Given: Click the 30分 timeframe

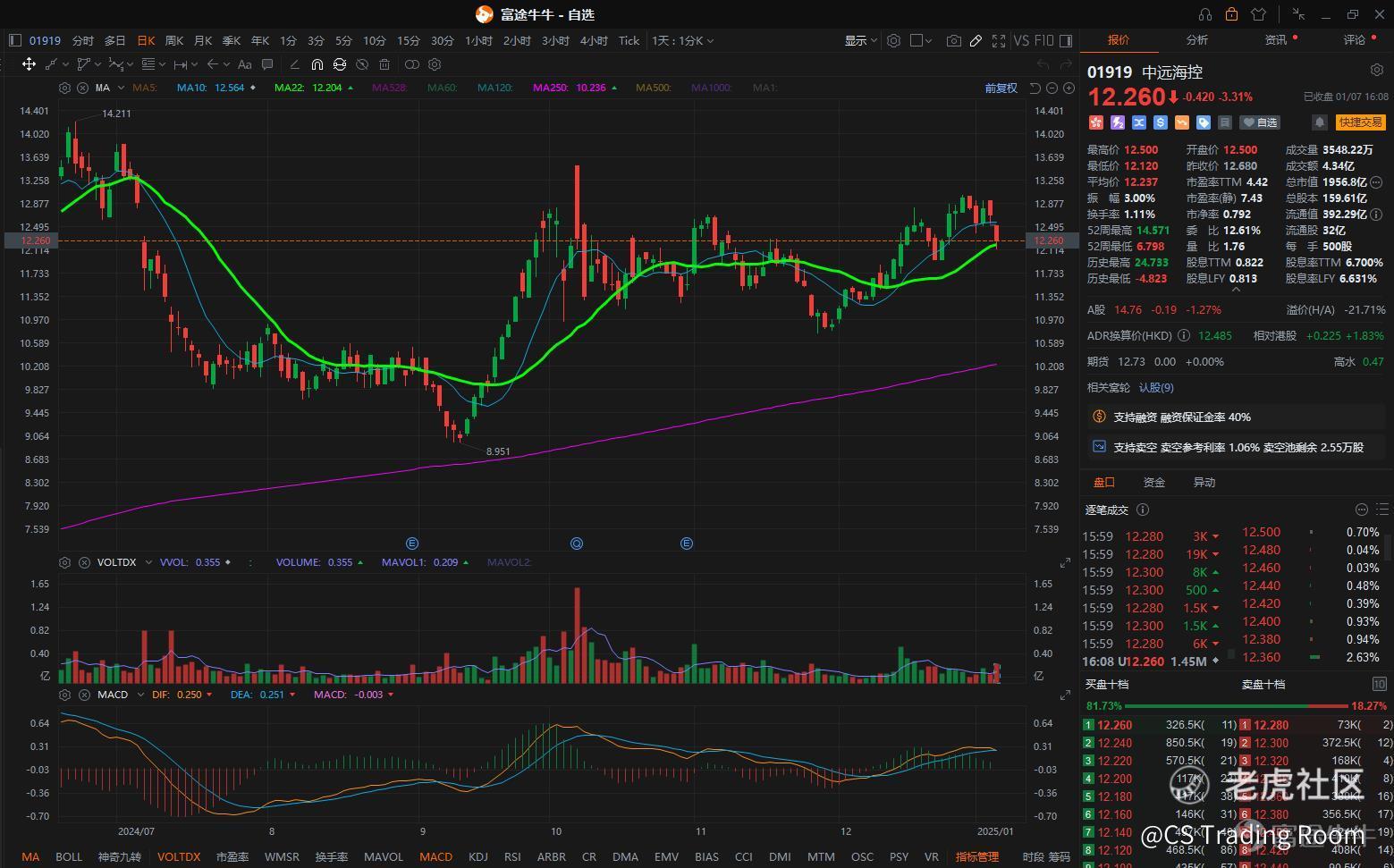Looking at the screenshot, I should (442, 40).
